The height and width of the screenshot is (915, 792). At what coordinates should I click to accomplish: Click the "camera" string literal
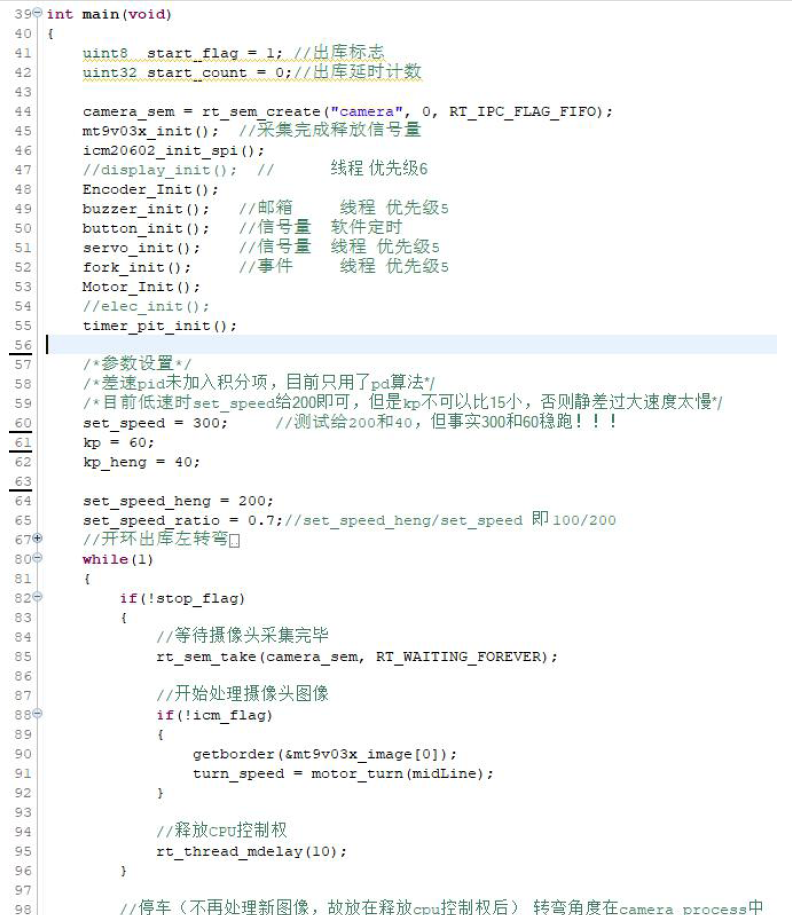pyautogui.click(x=367, y=111)
